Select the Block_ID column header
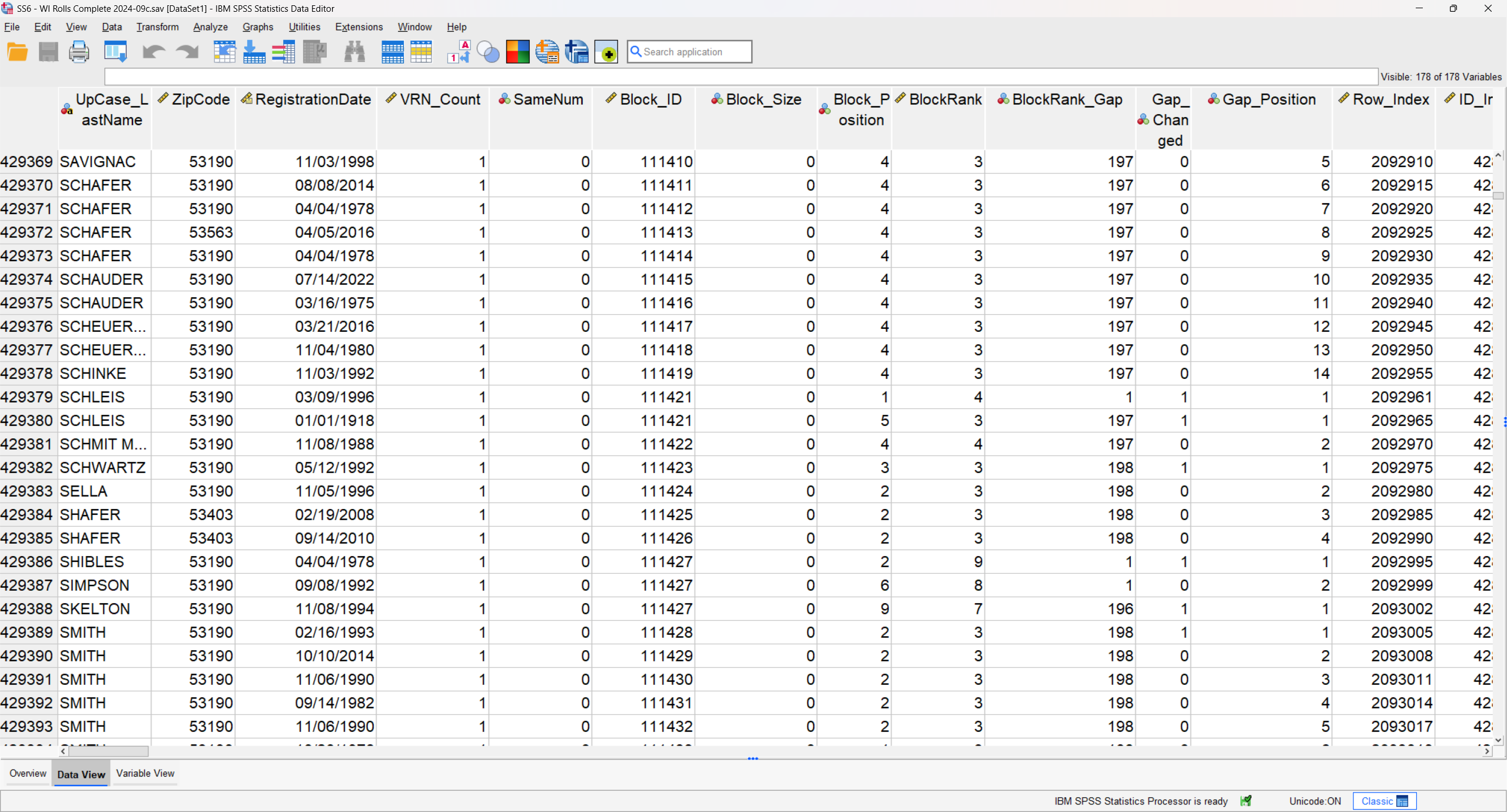Screen dimensions: 1507x812 tap(644, 100)
